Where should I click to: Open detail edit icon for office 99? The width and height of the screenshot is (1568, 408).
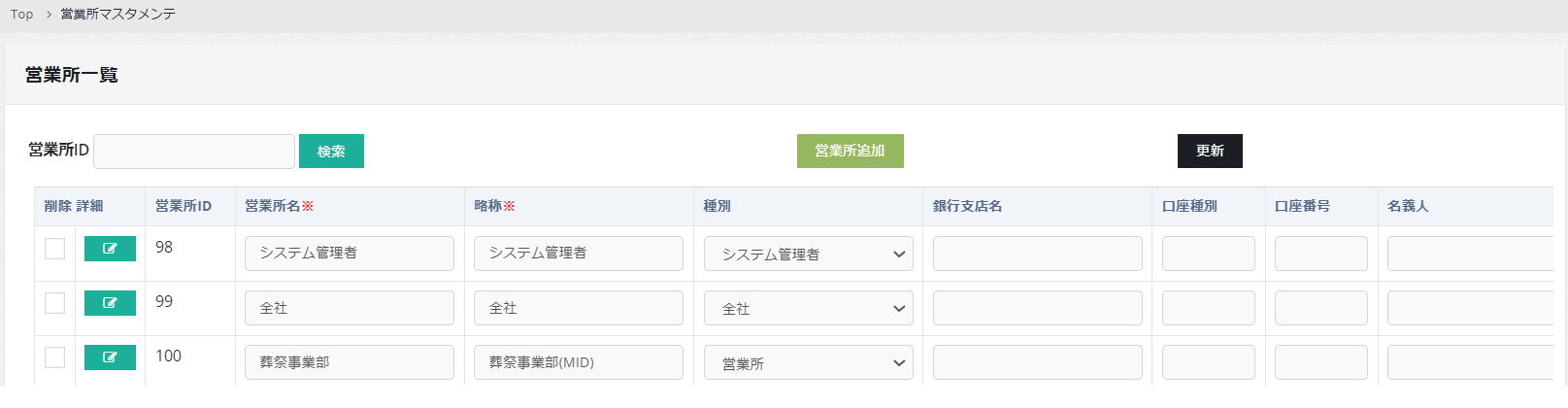click(x=110, y=303)
